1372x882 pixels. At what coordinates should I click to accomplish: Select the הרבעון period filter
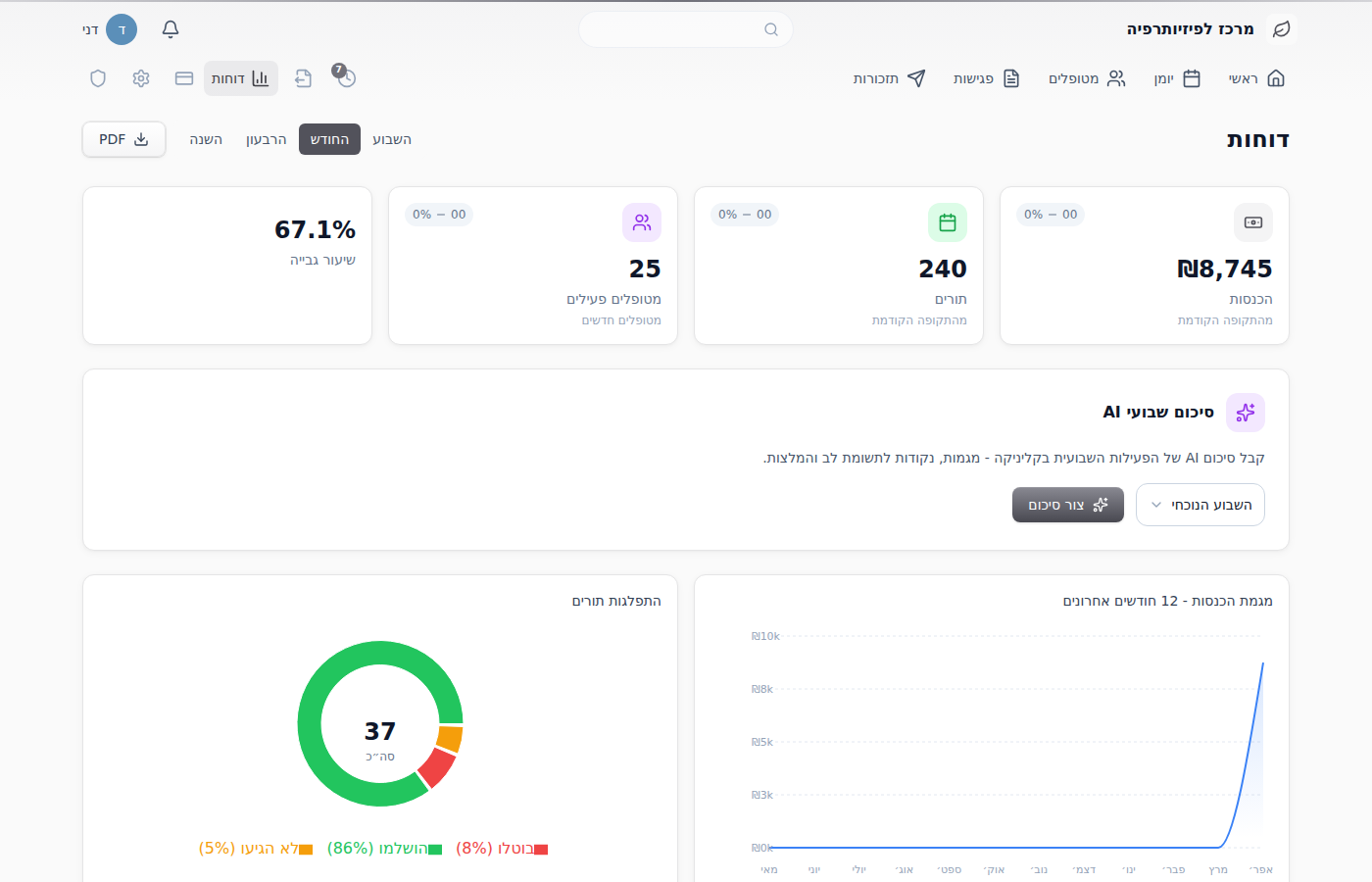267,139
